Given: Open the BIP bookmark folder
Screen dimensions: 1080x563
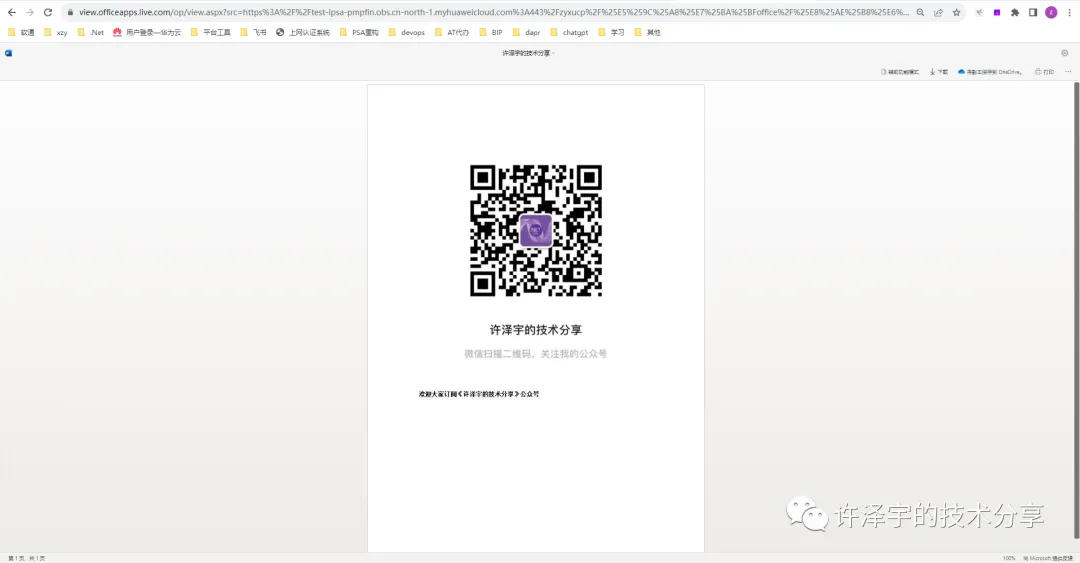Looking at the screenshot, I should point(491,32).
